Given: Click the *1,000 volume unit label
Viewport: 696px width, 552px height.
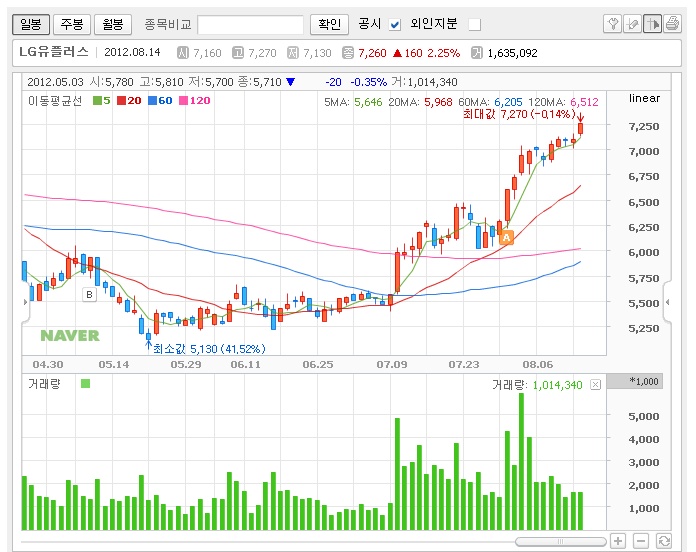Looking at the screenshot, I should 644,381.
